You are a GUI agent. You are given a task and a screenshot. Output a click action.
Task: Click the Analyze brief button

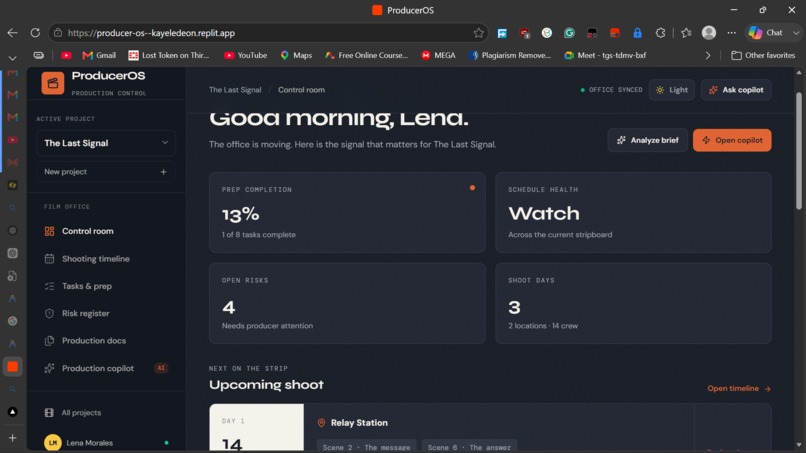(x=648, y=140)
